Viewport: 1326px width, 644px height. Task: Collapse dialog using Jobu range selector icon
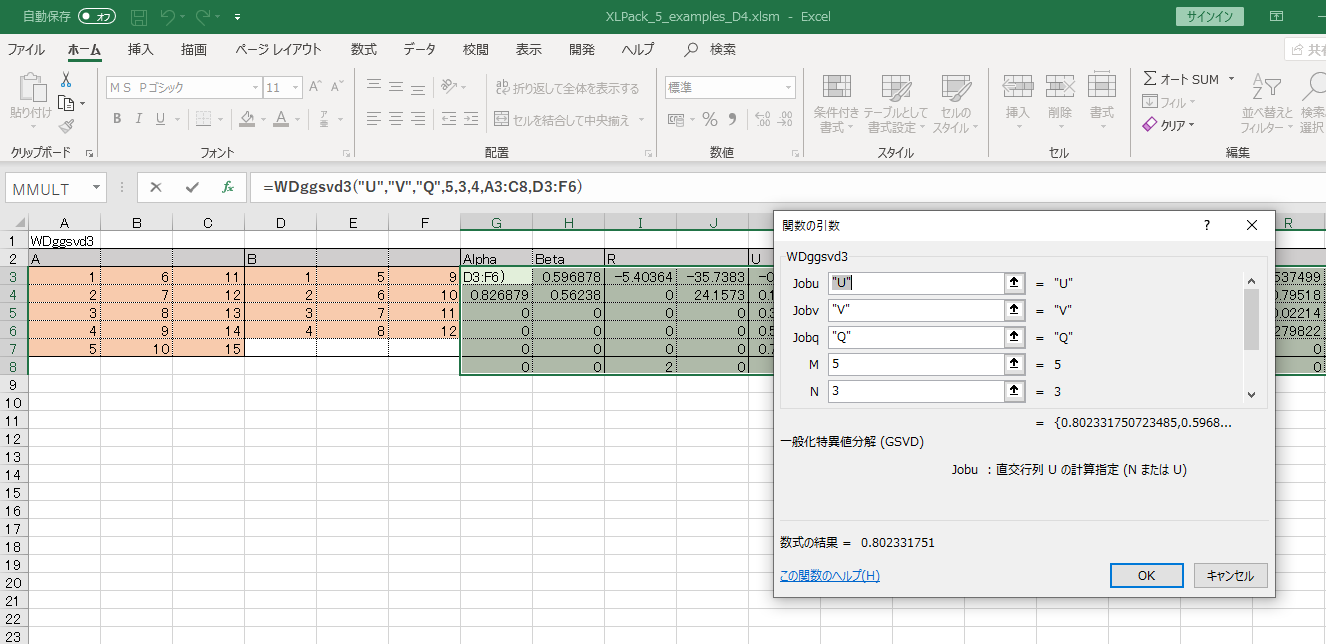pos(1015,283)
